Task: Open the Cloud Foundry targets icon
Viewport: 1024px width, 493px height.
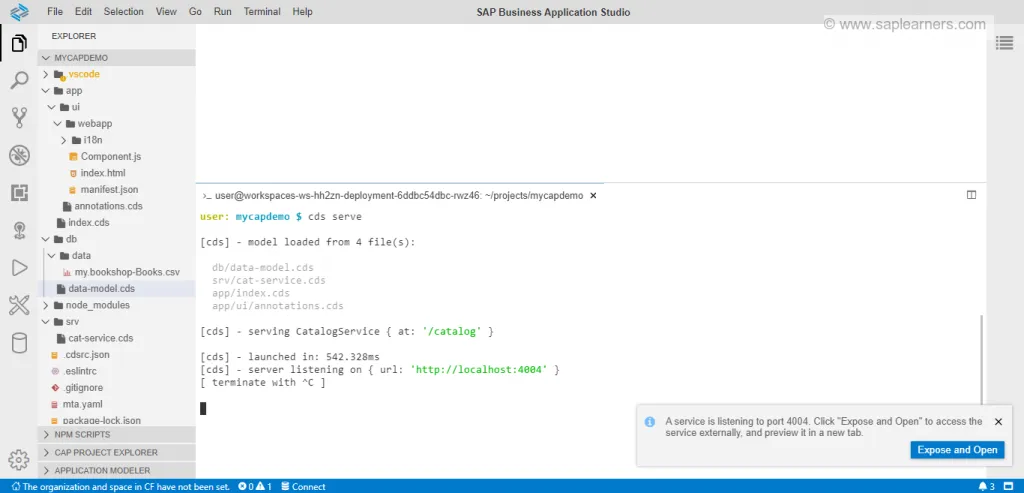Action: click(19, 230)
